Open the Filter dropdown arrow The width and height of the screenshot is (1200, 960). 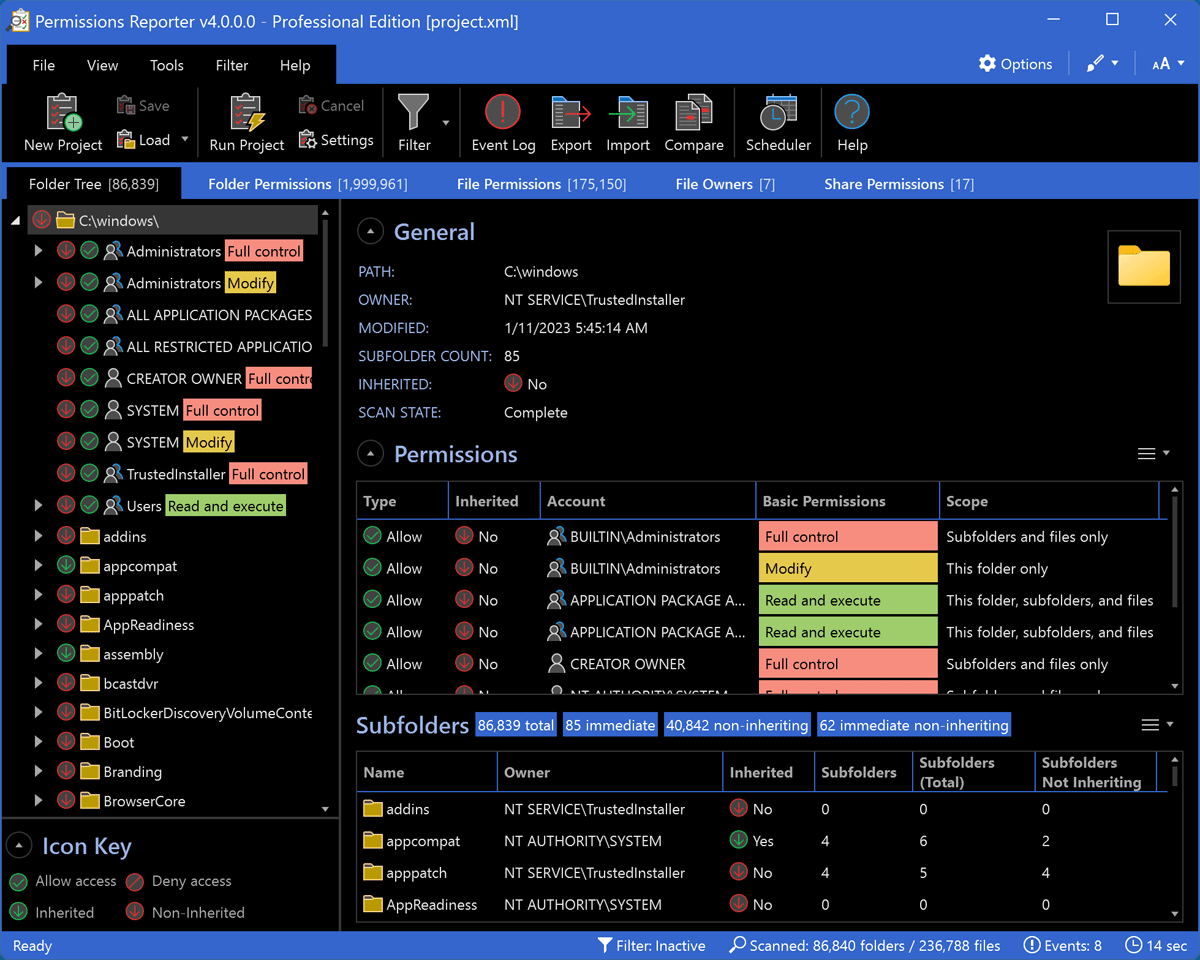tap(445, 123)
